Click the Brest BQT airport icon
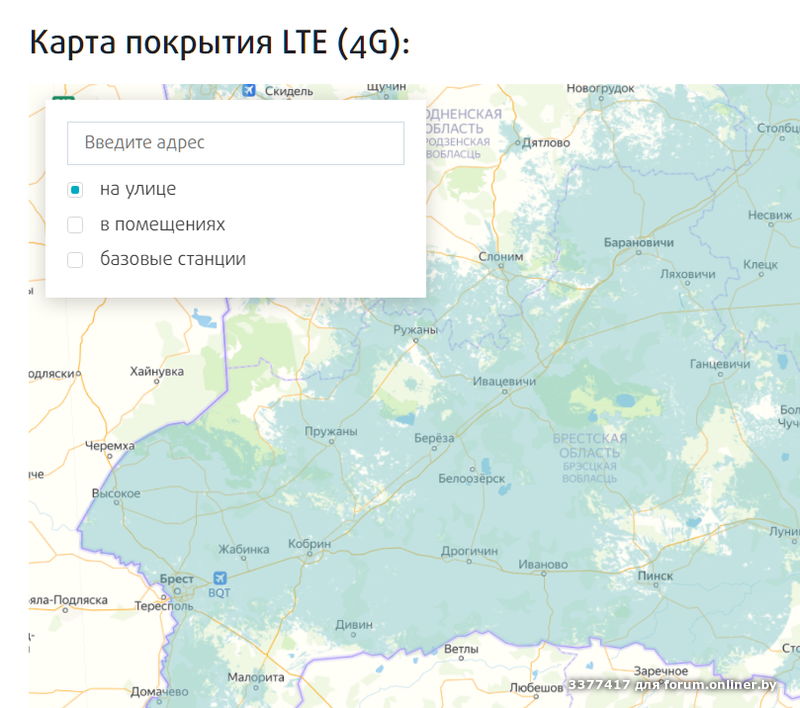Screen dimensions: 800x708 [x=219, y=579]
